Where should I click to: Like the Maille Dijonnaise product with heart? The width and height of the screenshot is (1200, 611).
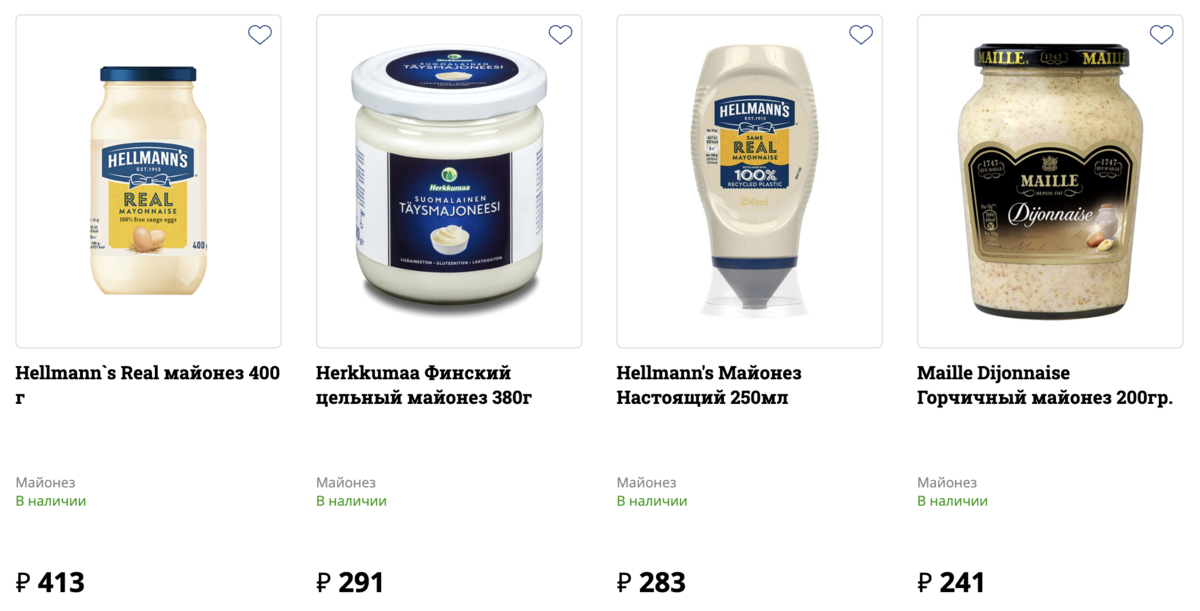click(1161, 35)
